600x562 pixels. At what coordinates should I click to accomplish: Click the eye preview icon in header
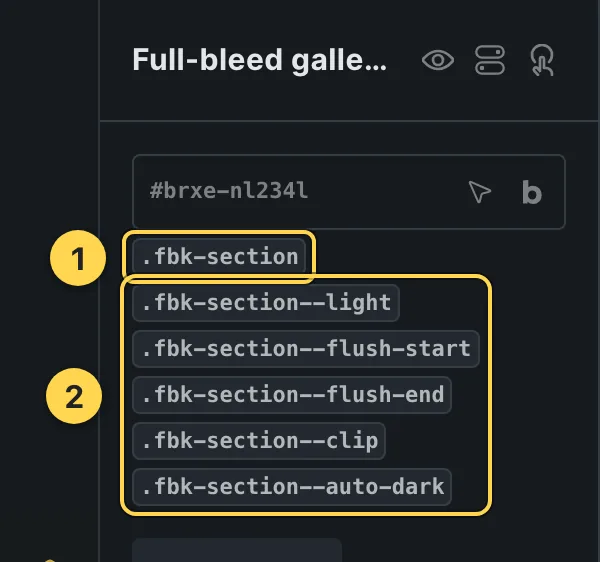(438, 60)
